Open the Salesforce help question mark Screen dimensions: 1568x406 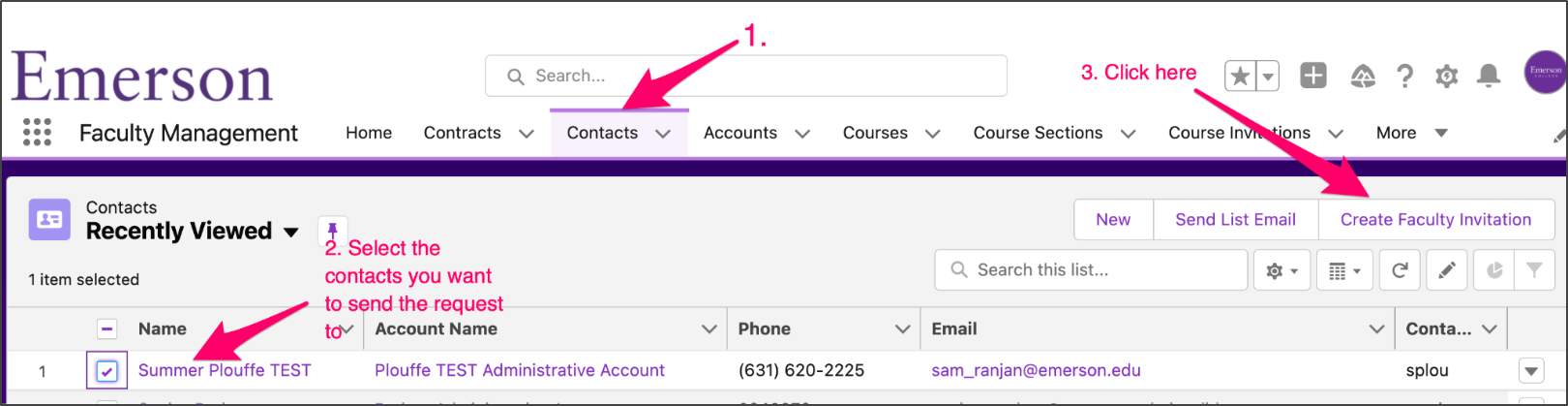(1404, 76)
